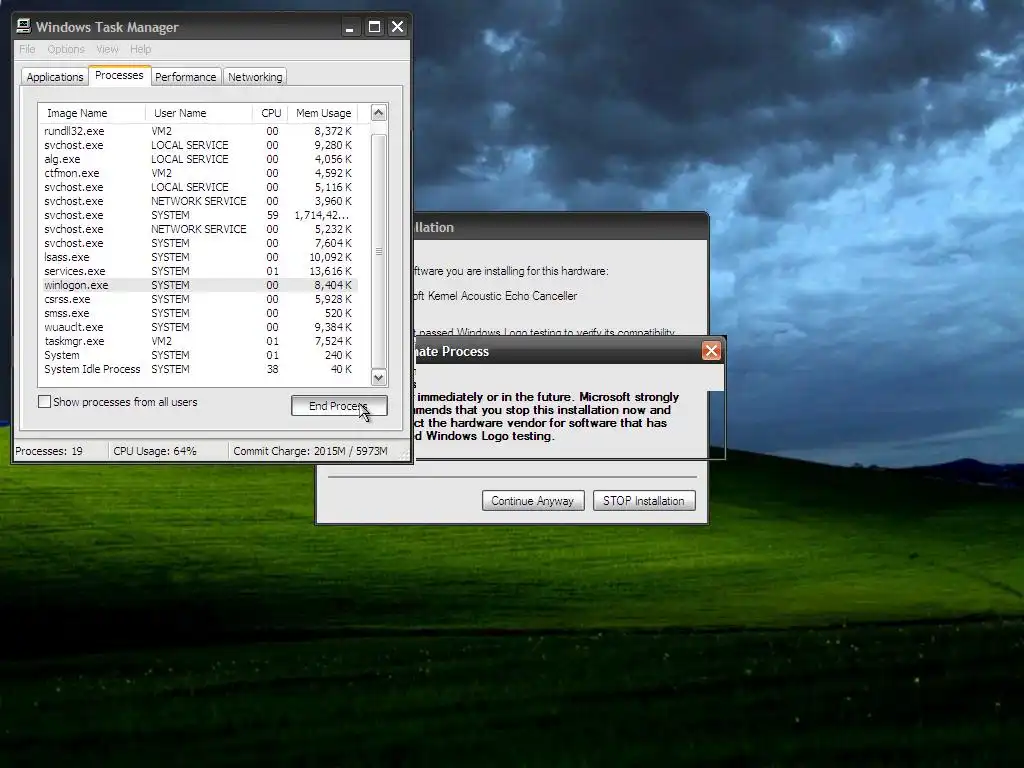This screenshot has width=1024, height=768.
Task: Open the Options menu
Action: click(66, 49)
